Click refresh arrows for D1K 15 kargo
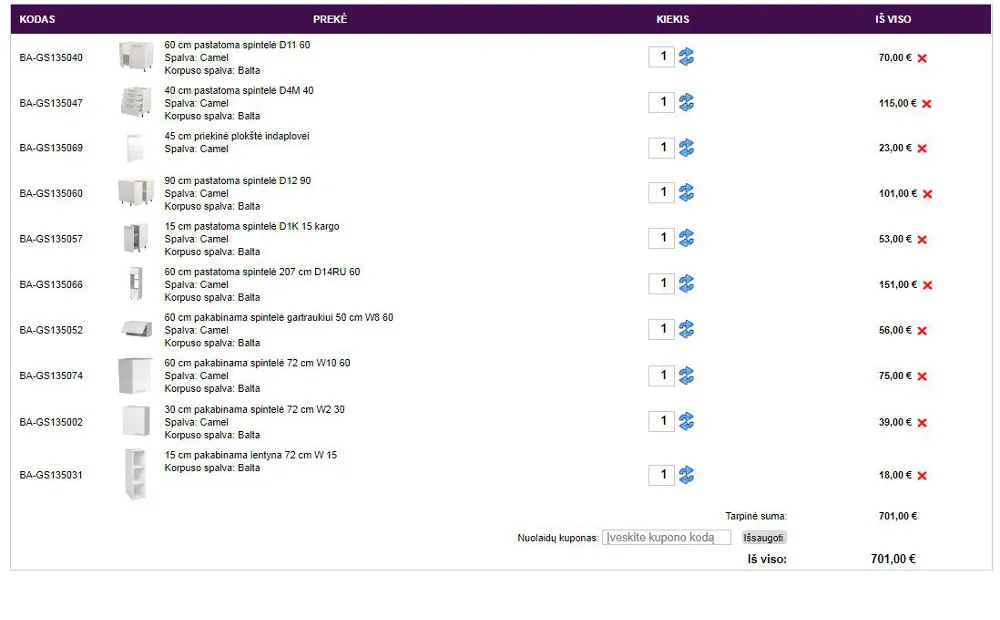 (686, 238)
